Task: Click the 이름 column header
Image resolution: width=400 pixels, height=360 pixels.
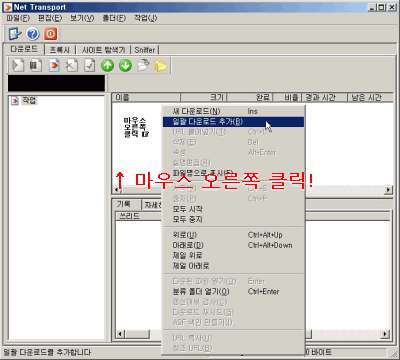Action: 146,97
